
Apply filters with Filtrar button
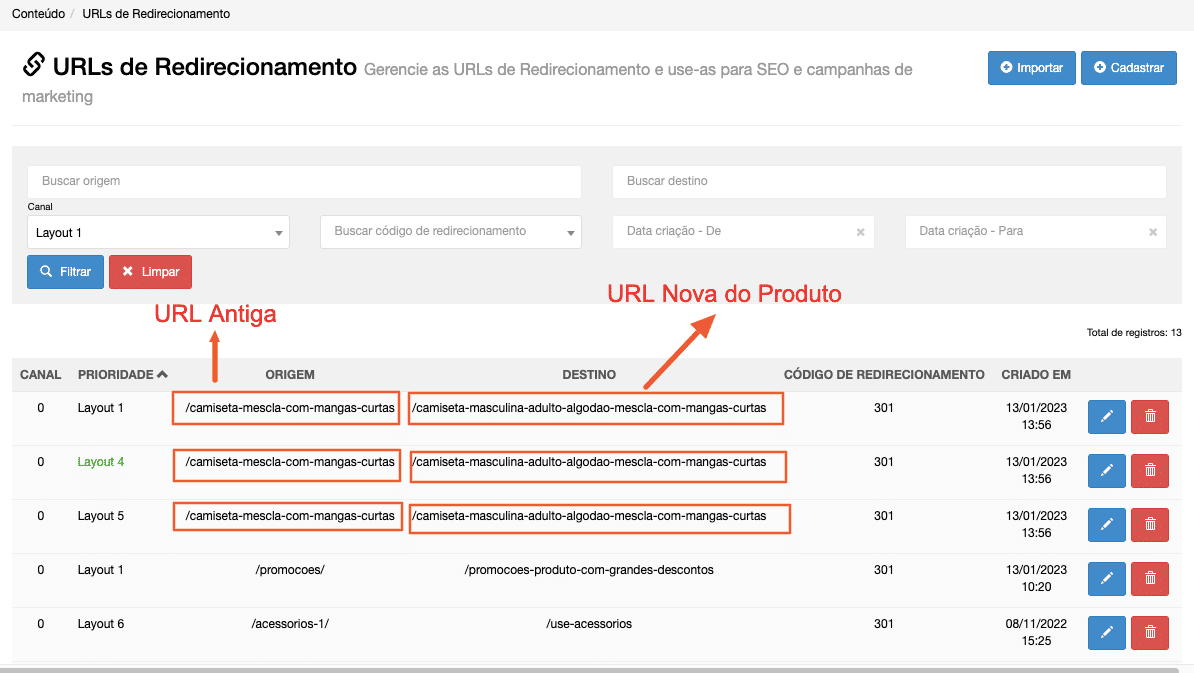click(65, 272)
